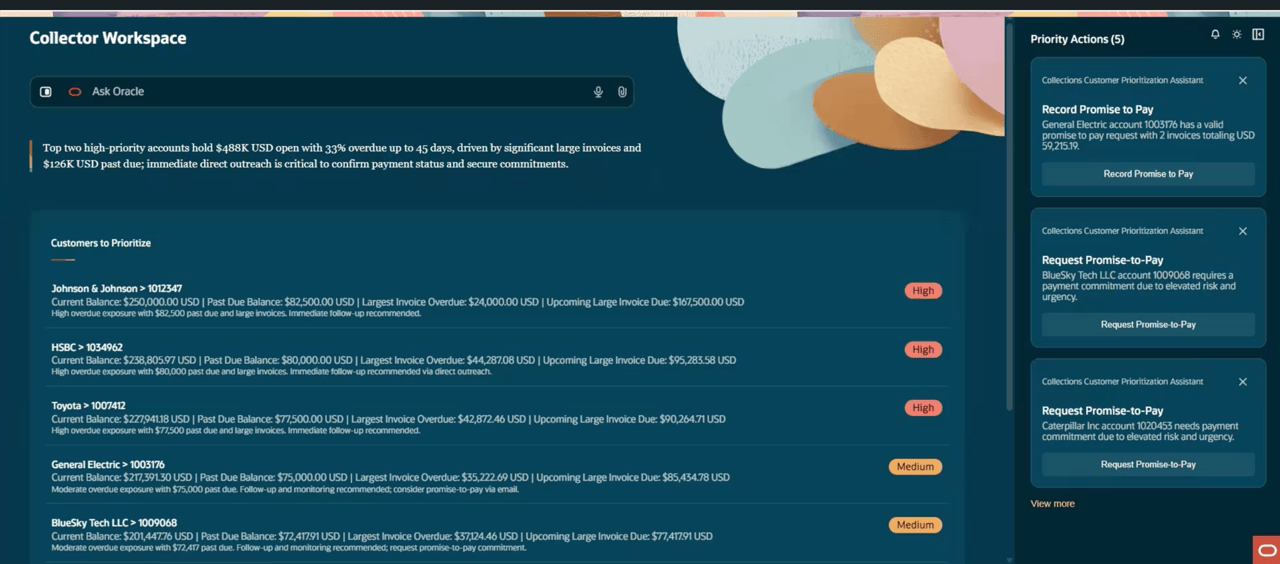
Task: Click the Record Promise to Pay button
Action: (x=1148, y=174)
